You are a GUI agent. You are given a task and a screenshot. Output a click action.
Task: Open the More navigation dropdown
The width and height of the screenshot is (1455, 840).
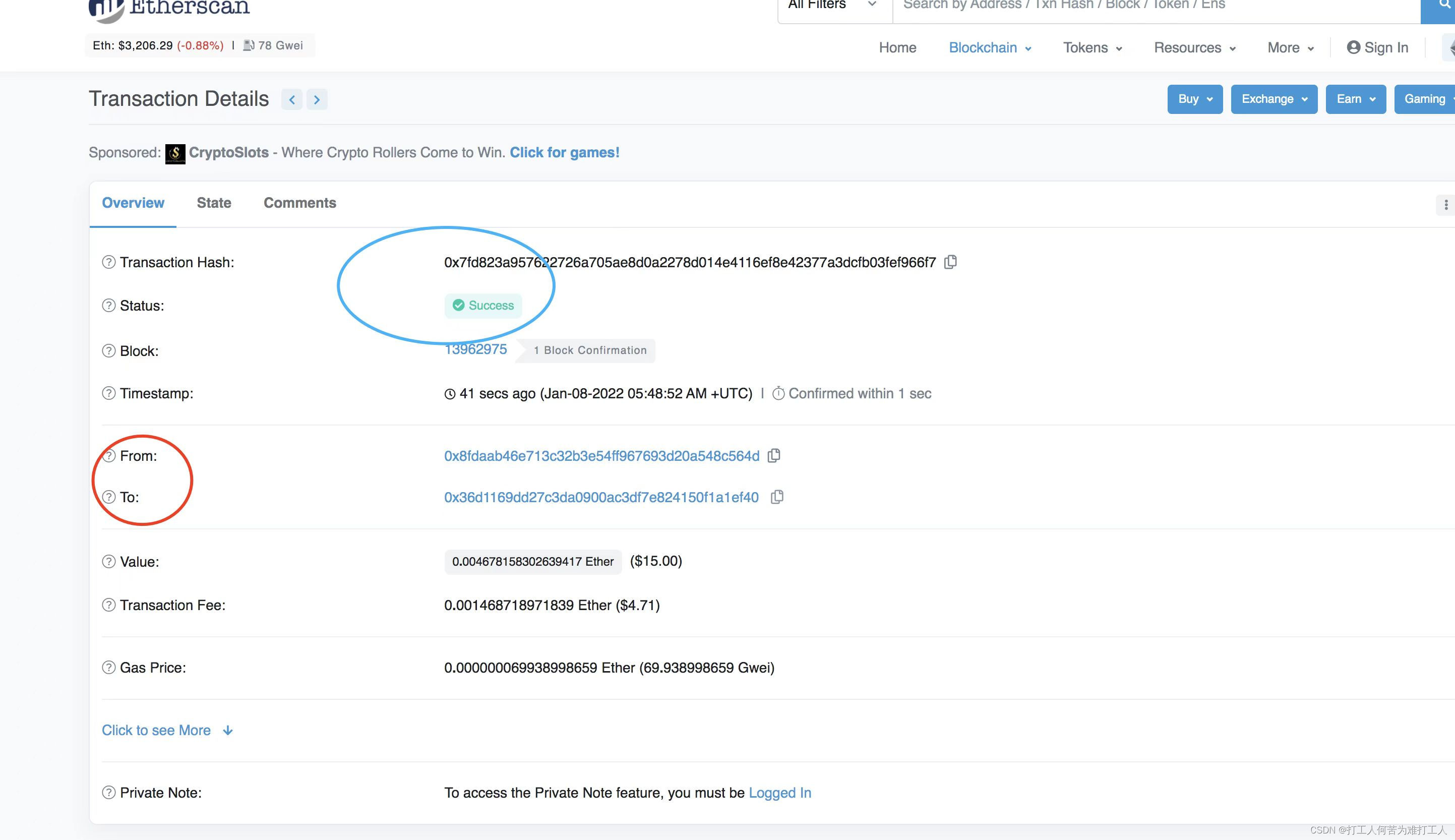(x=1289, y=47)
